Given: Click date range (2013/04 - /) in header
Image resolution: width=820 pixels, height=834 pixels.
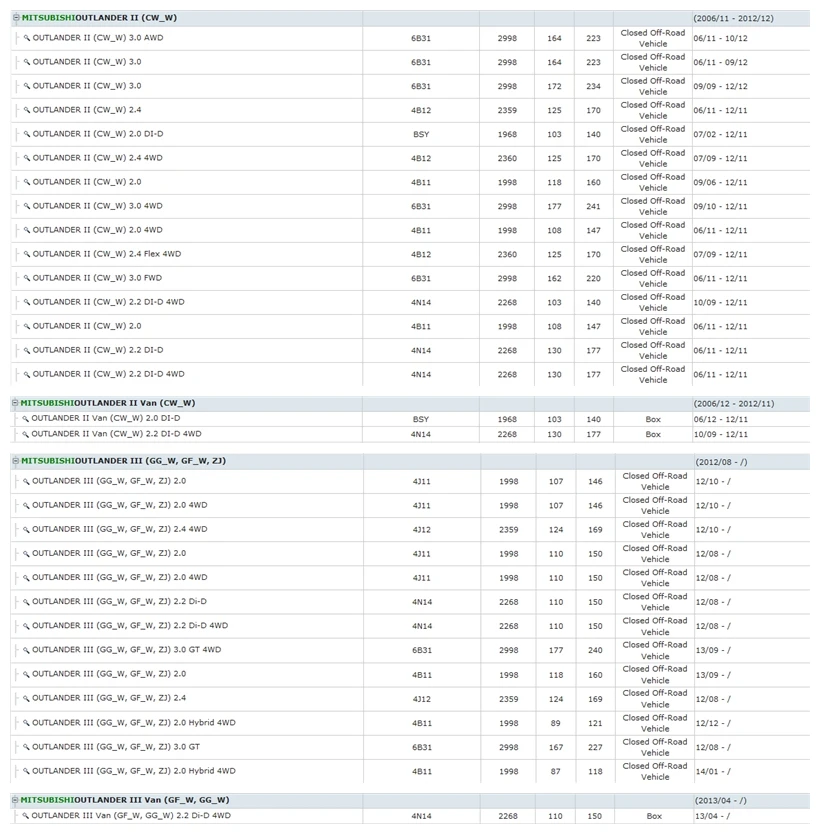Looking at the screenshot, I should point(721,800).
